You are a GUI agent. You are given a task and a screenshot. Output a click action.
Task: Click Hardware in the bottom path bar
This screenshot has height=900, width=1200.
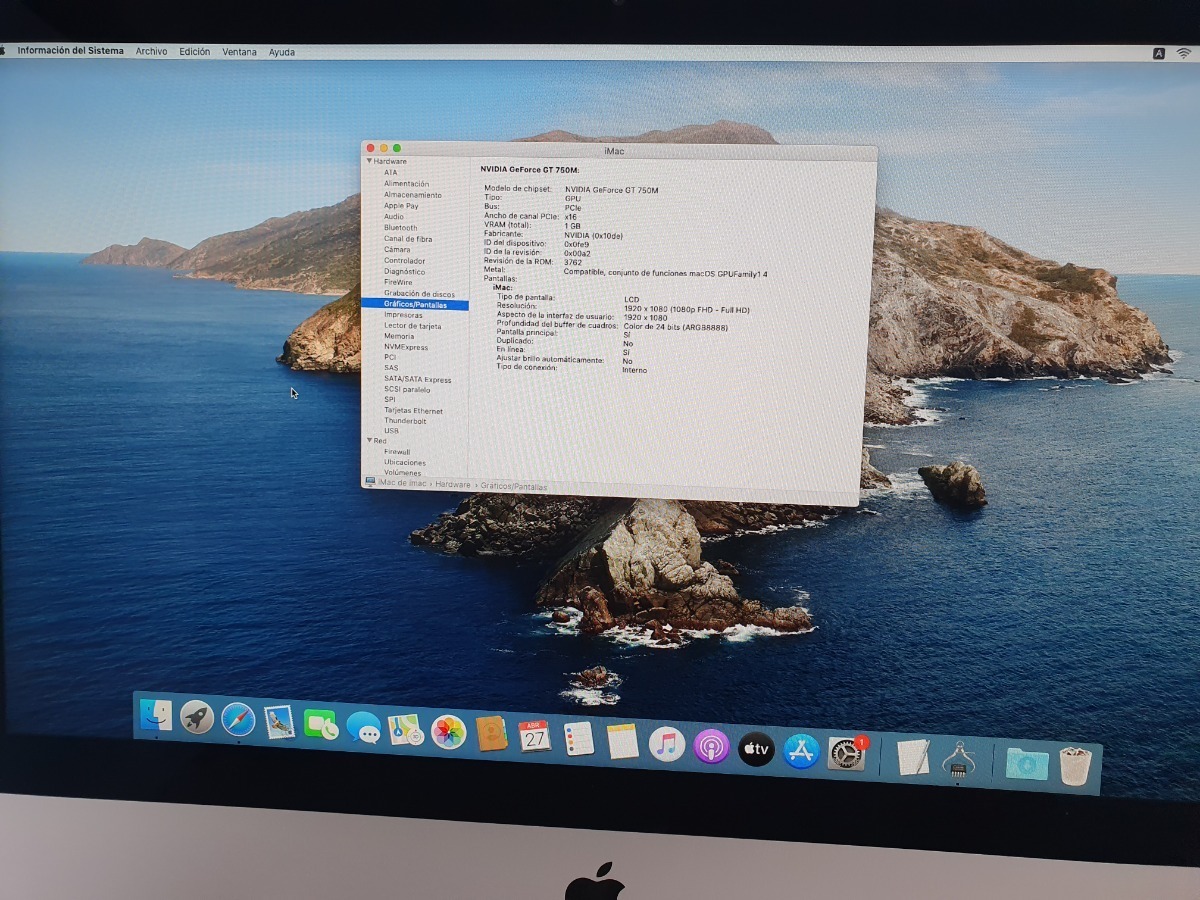[x=452, y=485]
